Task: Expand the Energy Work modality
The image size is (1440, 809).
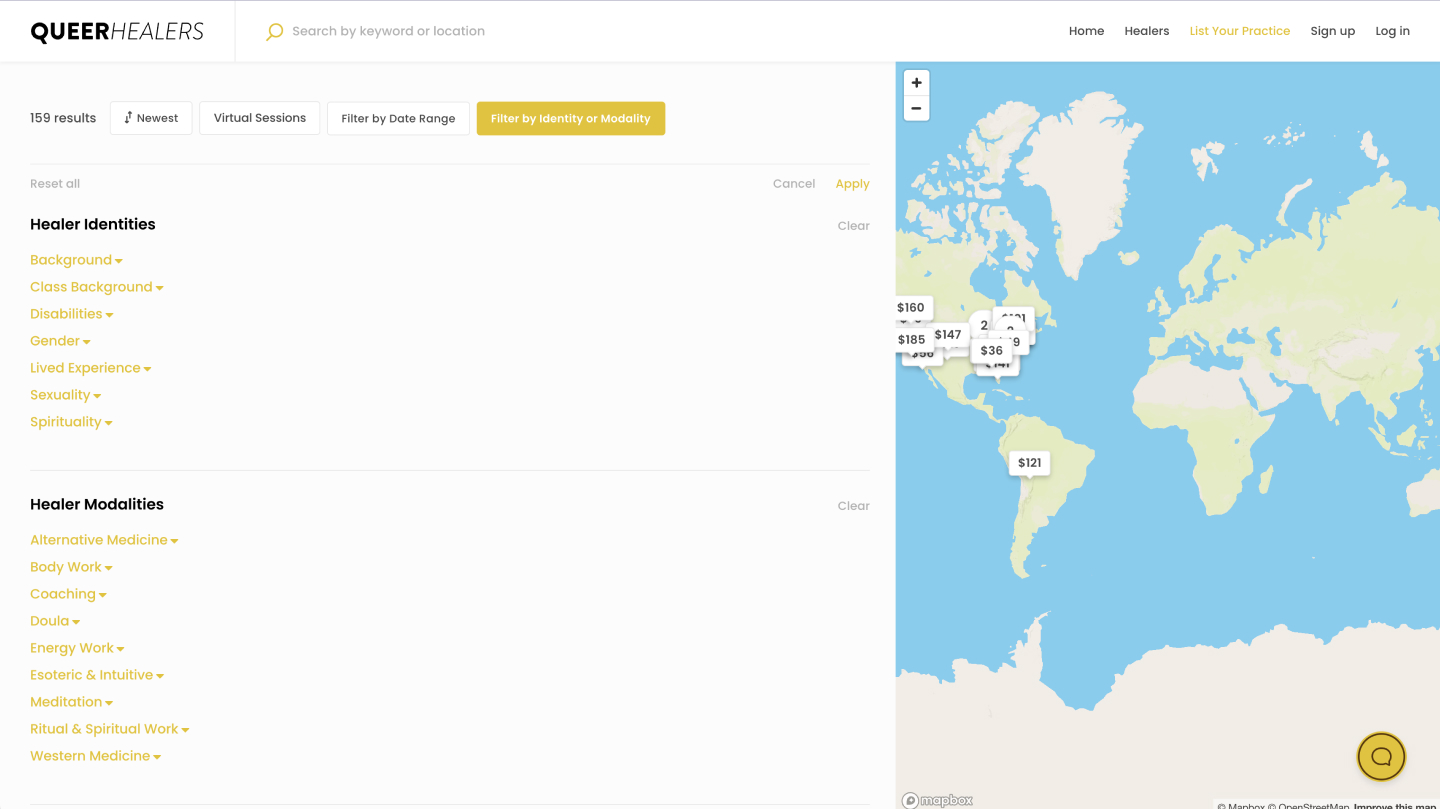Action: click(x=77, y=648)
